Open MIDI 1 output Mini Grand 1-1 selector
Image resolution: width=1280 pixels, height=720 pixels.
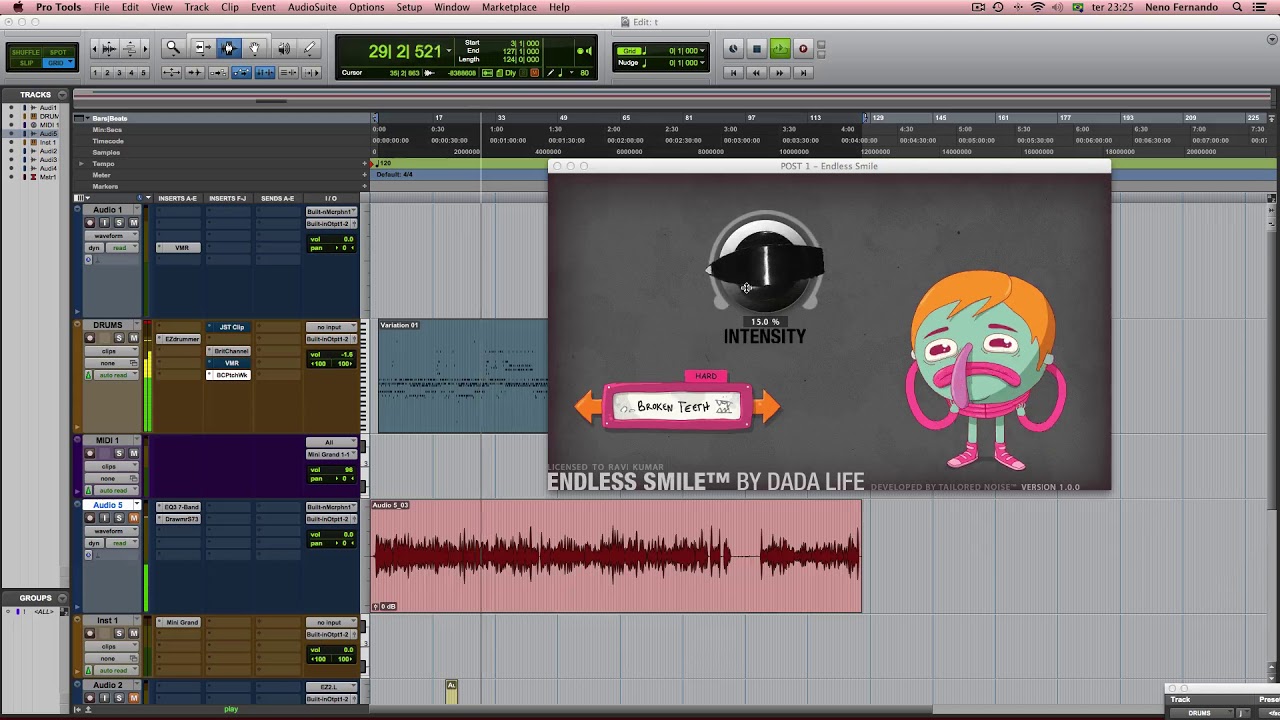click(330, 454)
